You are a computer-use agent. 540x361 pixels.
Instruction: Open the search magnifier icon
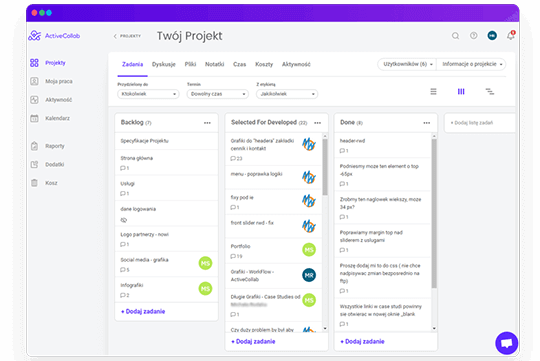(x=455, y=36)
